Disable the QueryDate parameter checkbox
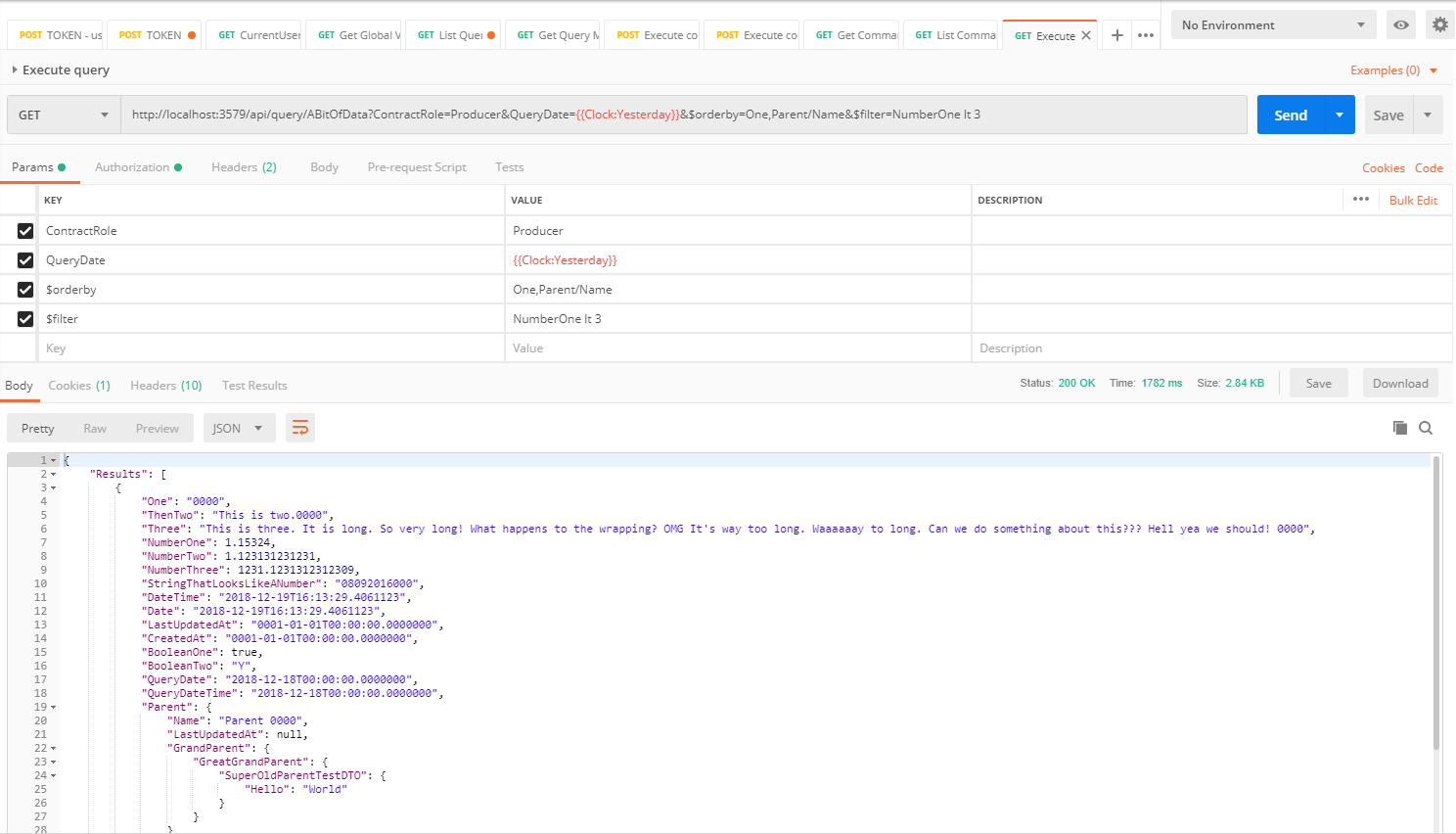Image resolution: width=1456 pixels, height=834 pixels. (25, 260)
